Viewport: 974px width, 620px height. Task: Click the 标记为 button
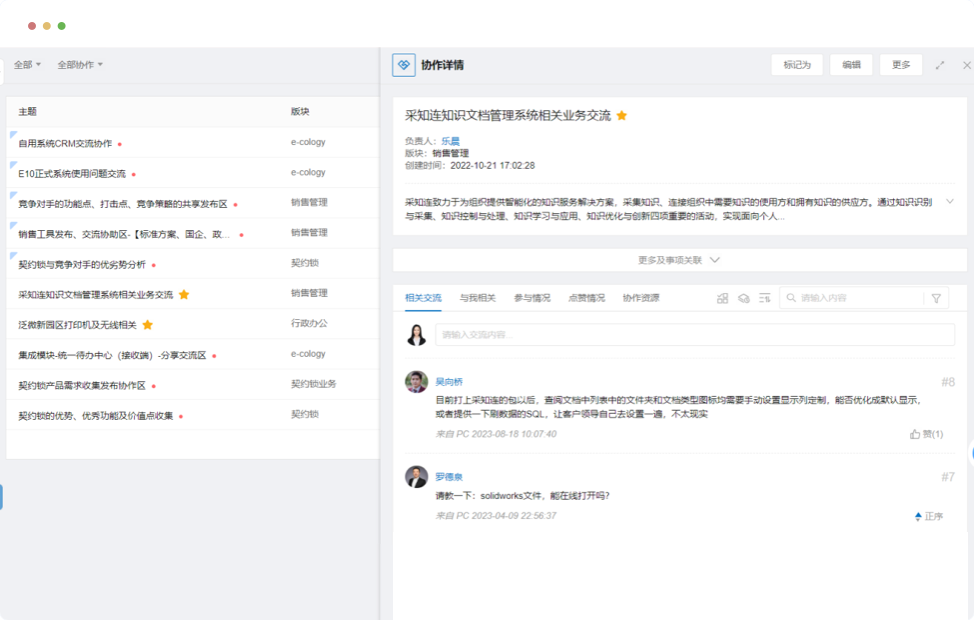[797, 65]
